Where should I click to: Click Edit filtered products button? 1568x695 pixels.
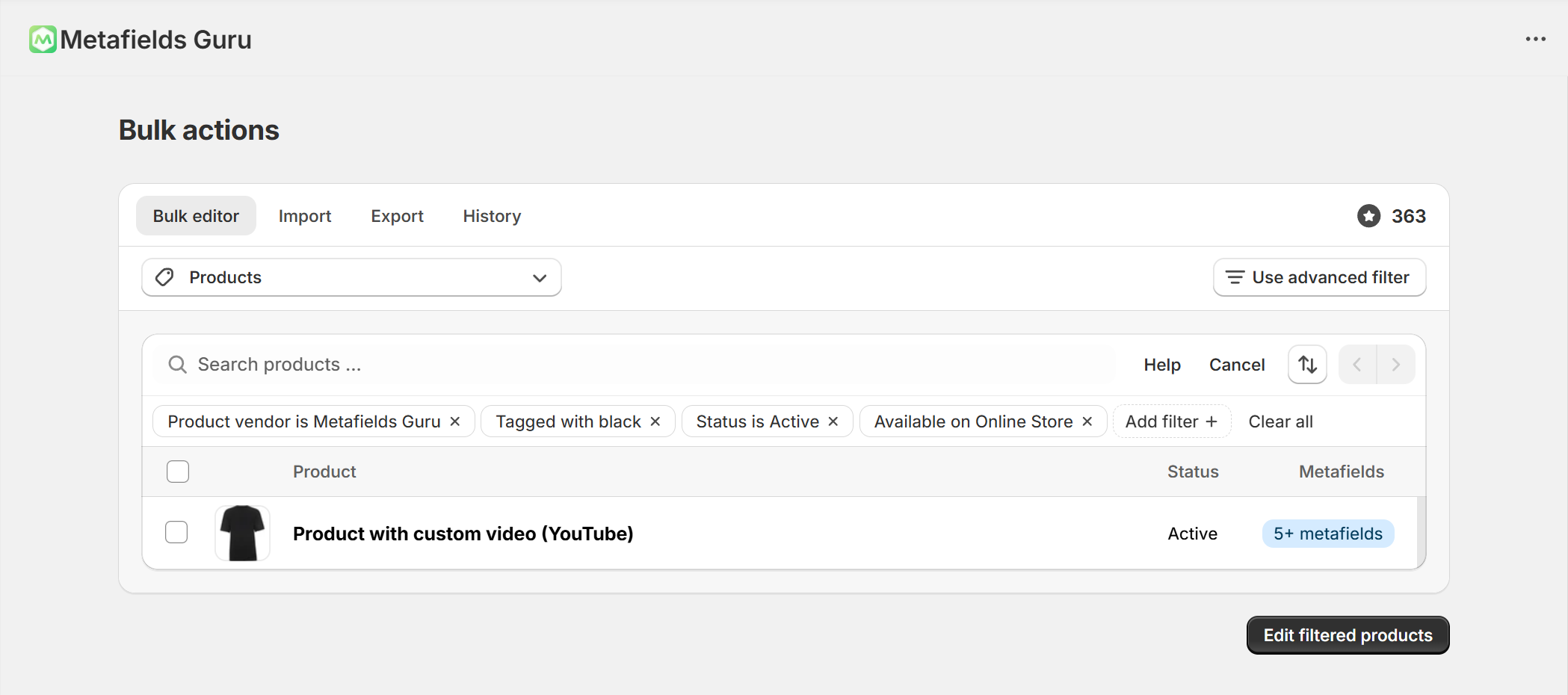pyautogui.click(x=1348, y=635)
